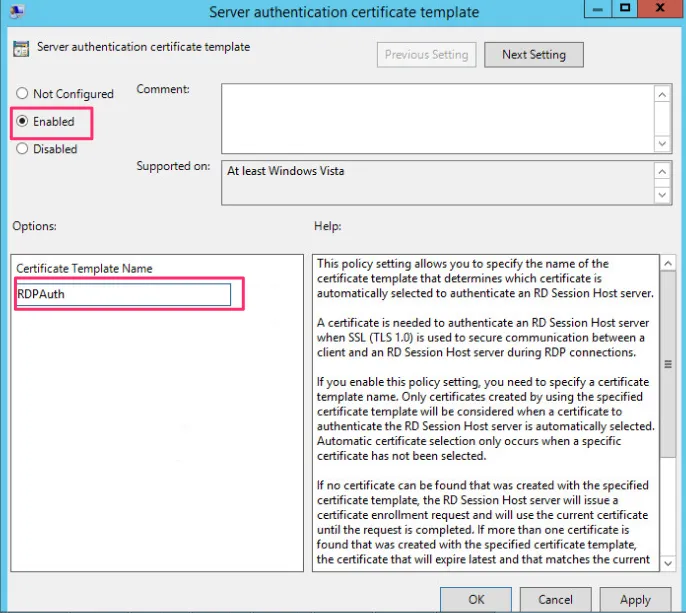This screenshot has height=613, width=686.
Task: Apply the policy setting
Action: coord(635,600)
